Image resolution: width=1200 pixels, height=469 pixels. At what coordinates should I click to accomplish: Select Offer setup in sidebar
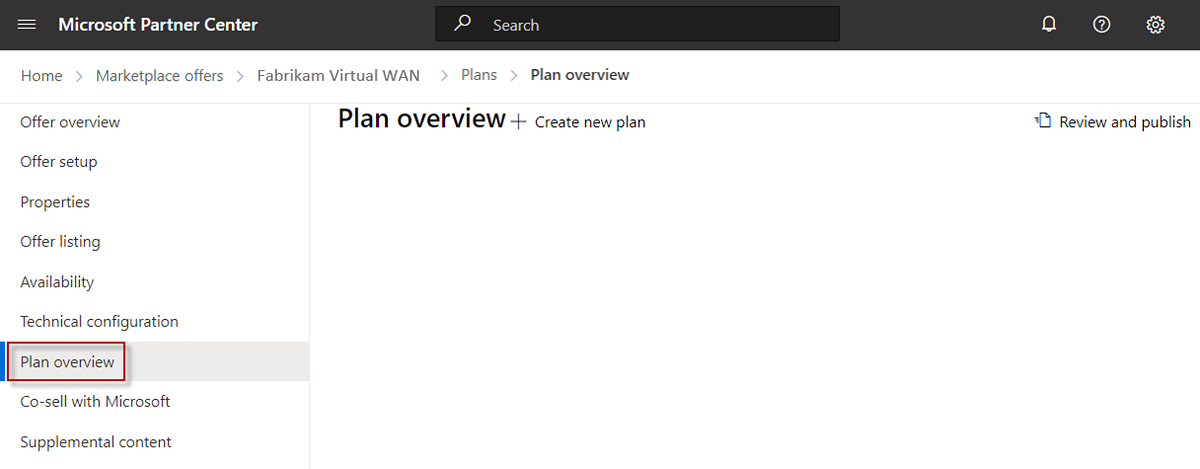(x=59, y=162)
